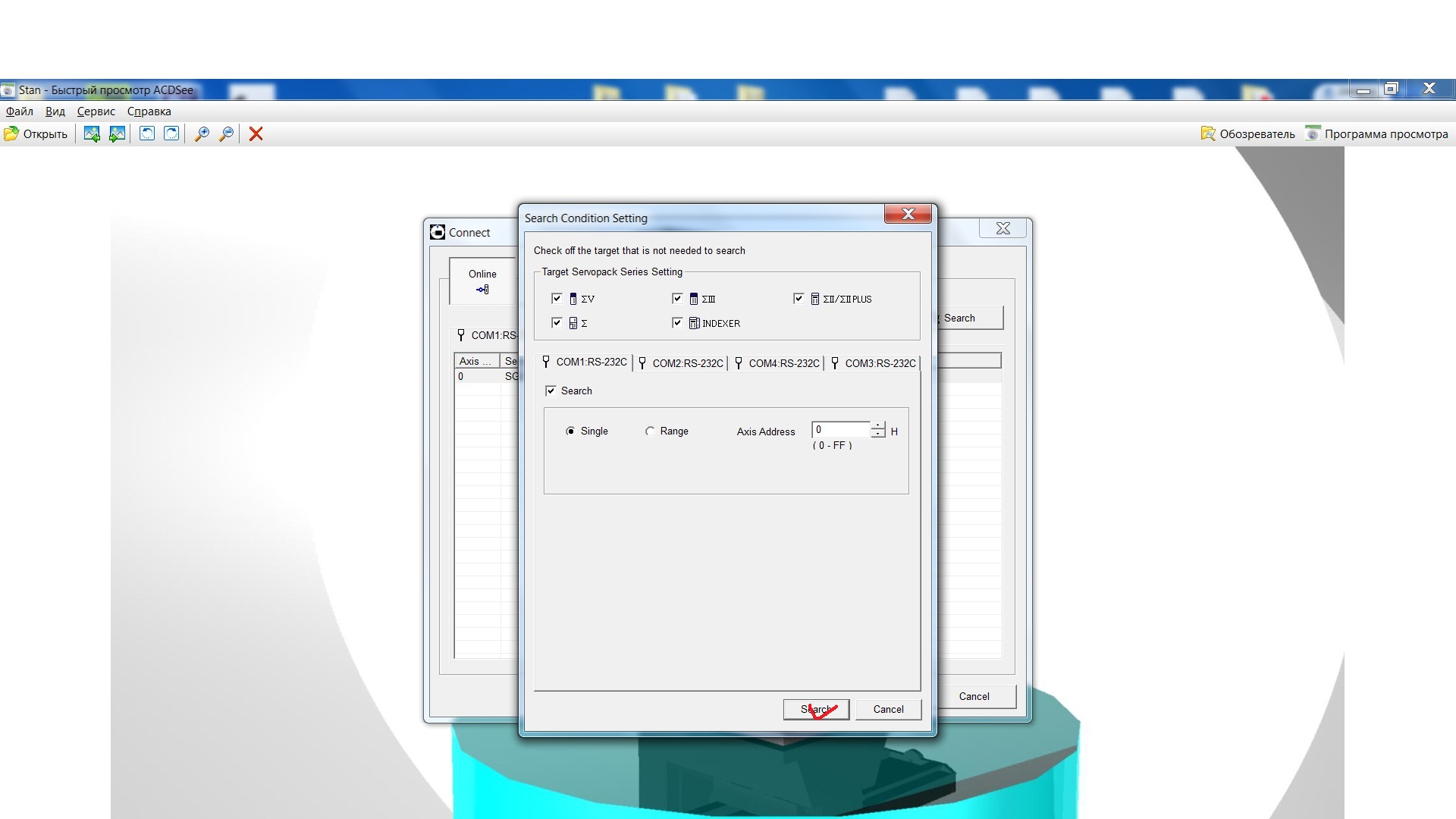Decrease Axis Address with the down arrow
The width and height of the screenshot is (1456, 819).
tap(878, 435)
